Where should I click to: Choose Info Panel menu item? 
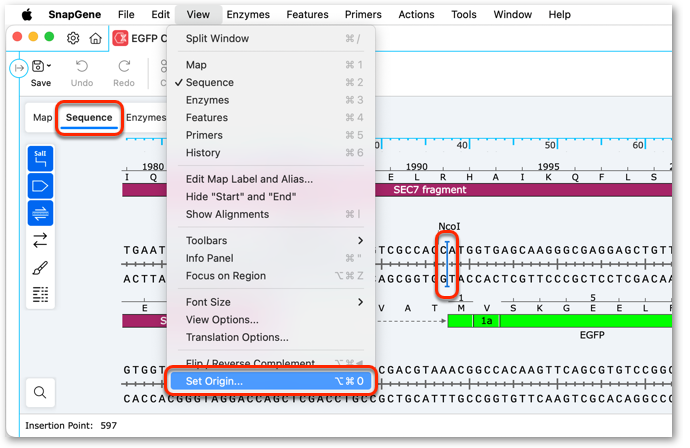coord(271,258)
